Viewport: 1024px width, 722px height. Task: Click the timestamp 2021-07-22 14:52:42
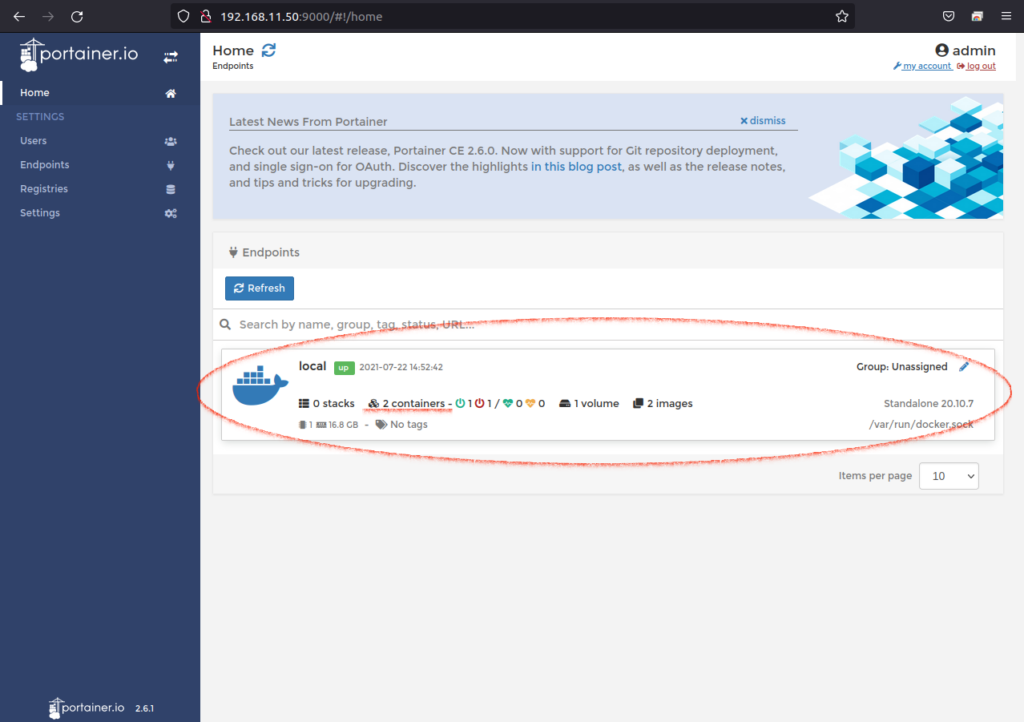click(x=401, y=367)
